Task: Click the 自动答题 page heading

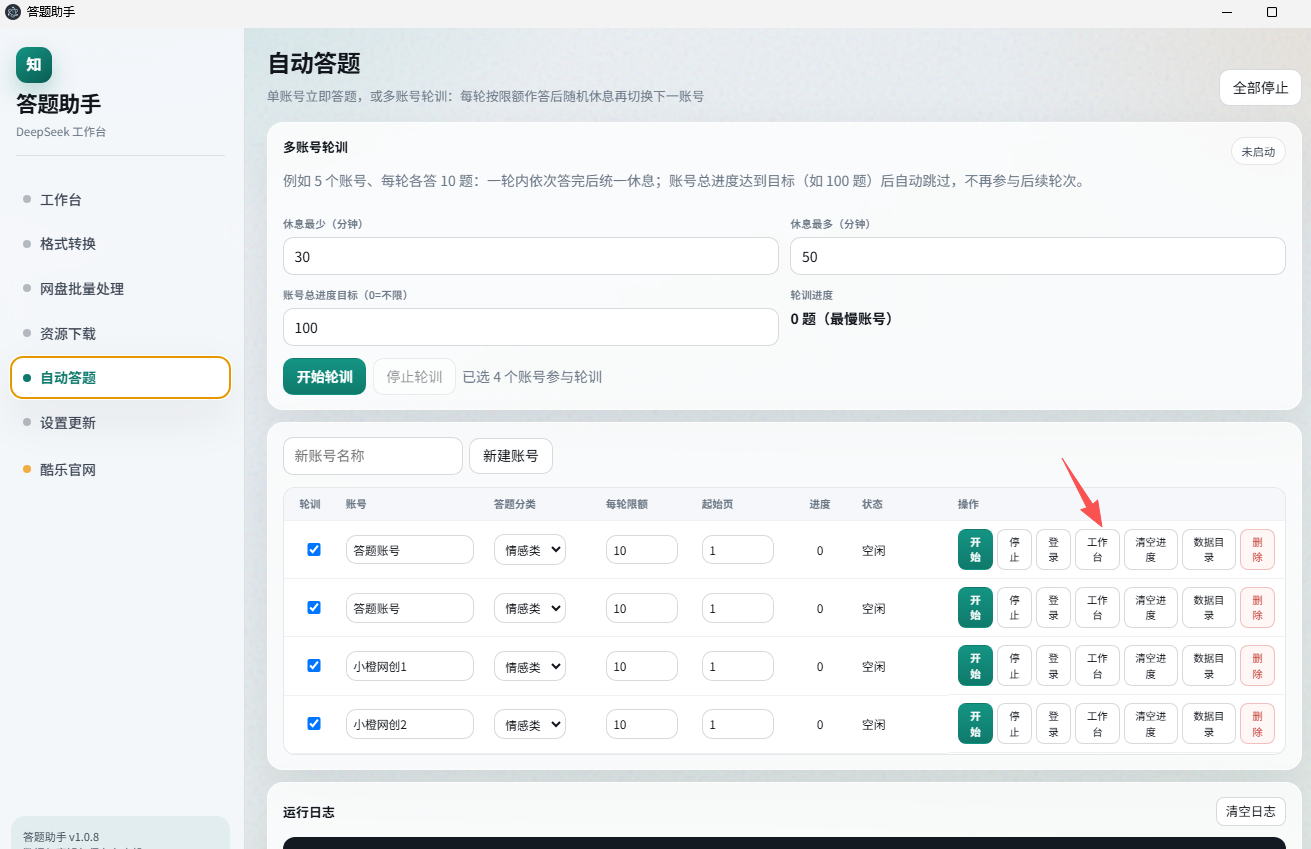Action: [x=314, y=63]
